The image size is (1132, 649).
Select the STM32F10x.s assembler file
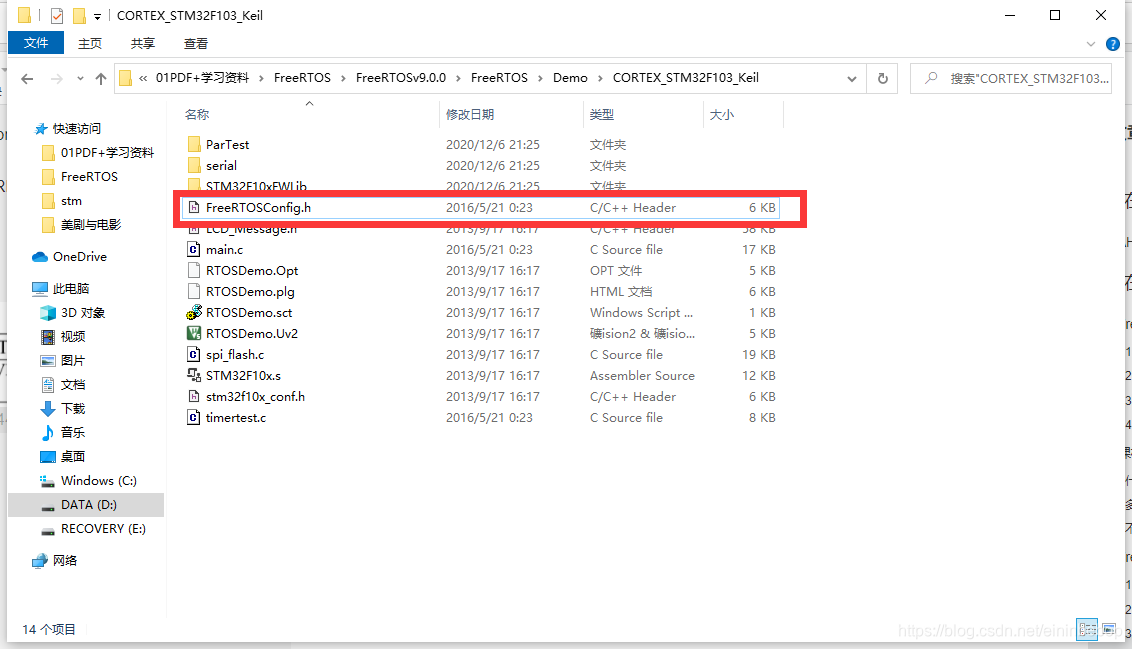click(243, 375)
